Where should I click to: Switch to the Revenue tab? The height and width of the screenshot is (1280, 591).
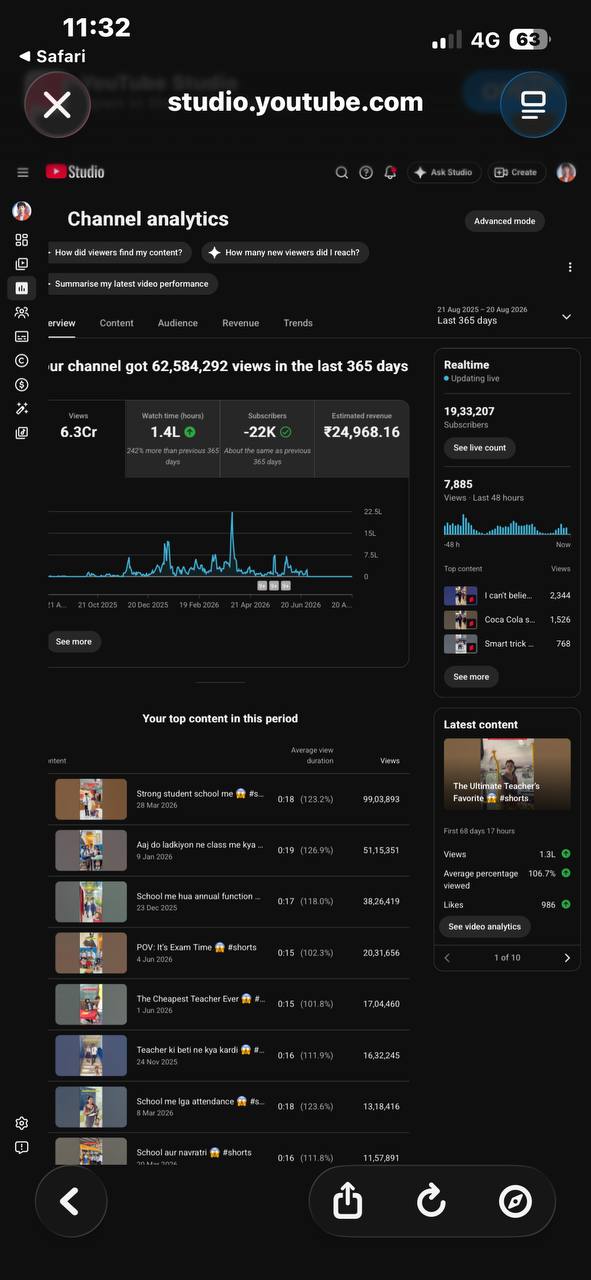[x=241, y=323]
